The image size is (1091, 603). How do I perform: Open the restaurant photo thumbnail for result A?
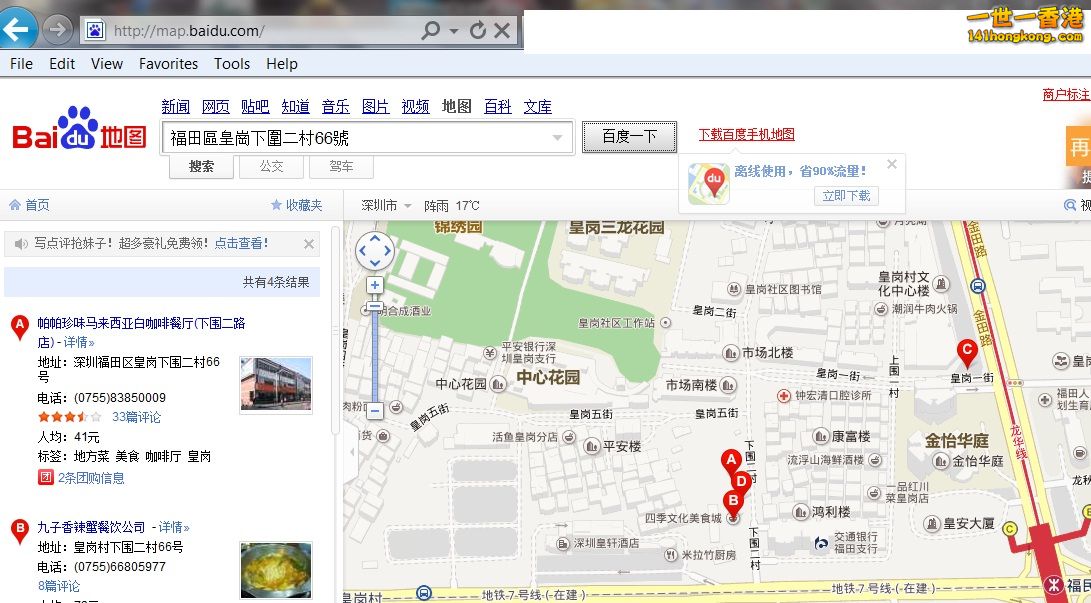tap(276, 383)
